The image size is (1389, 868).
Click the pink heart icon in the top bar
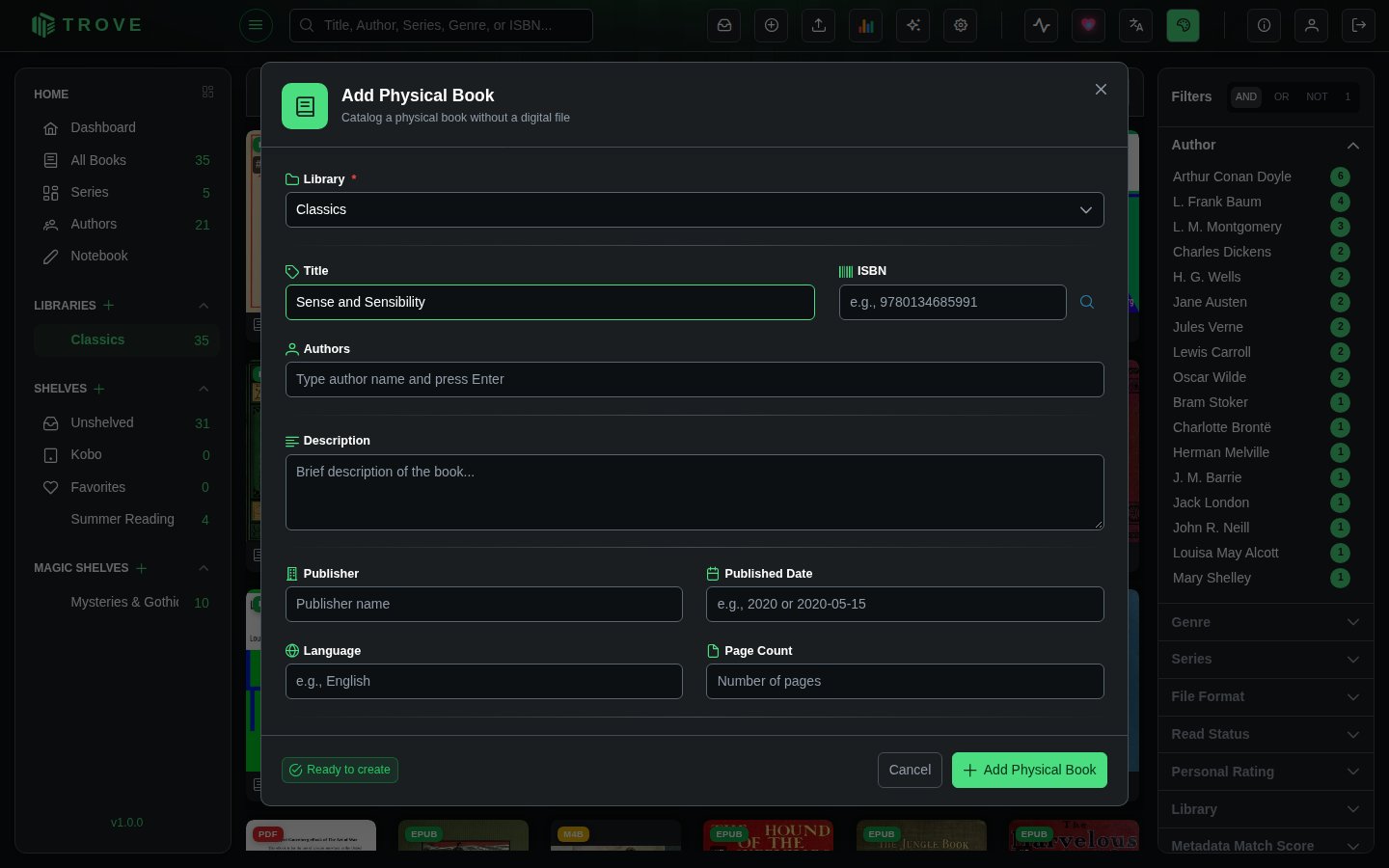tap(1089, 26)
